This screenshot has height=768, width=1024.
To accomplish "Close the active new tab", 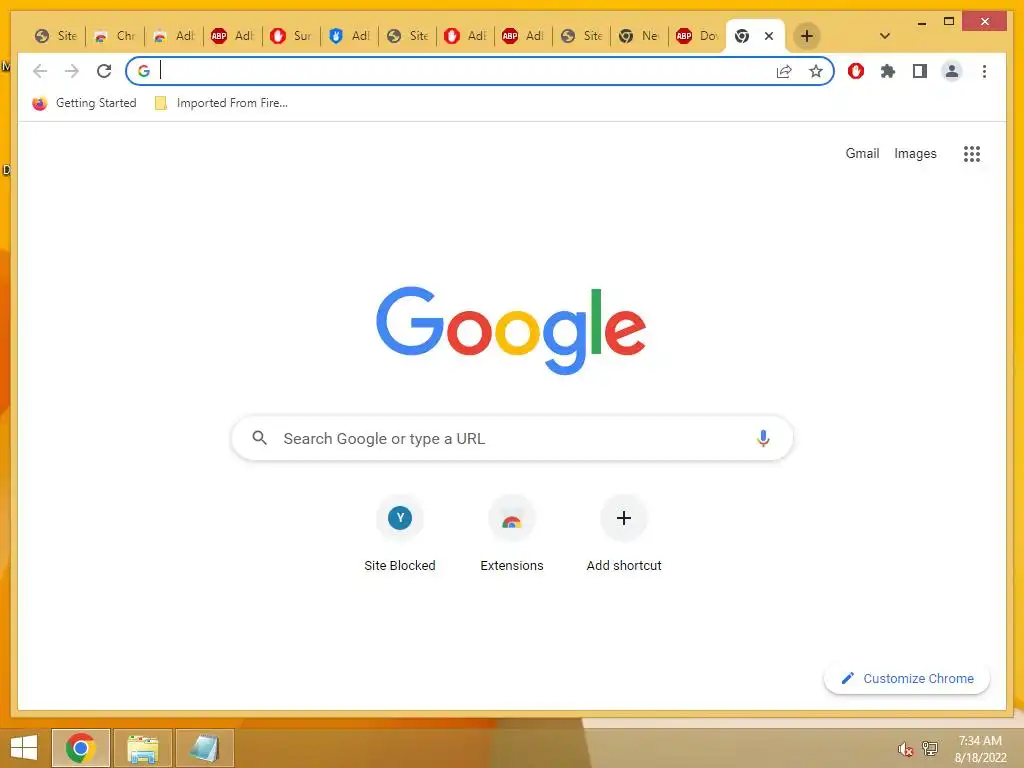I will coord(769,36).
